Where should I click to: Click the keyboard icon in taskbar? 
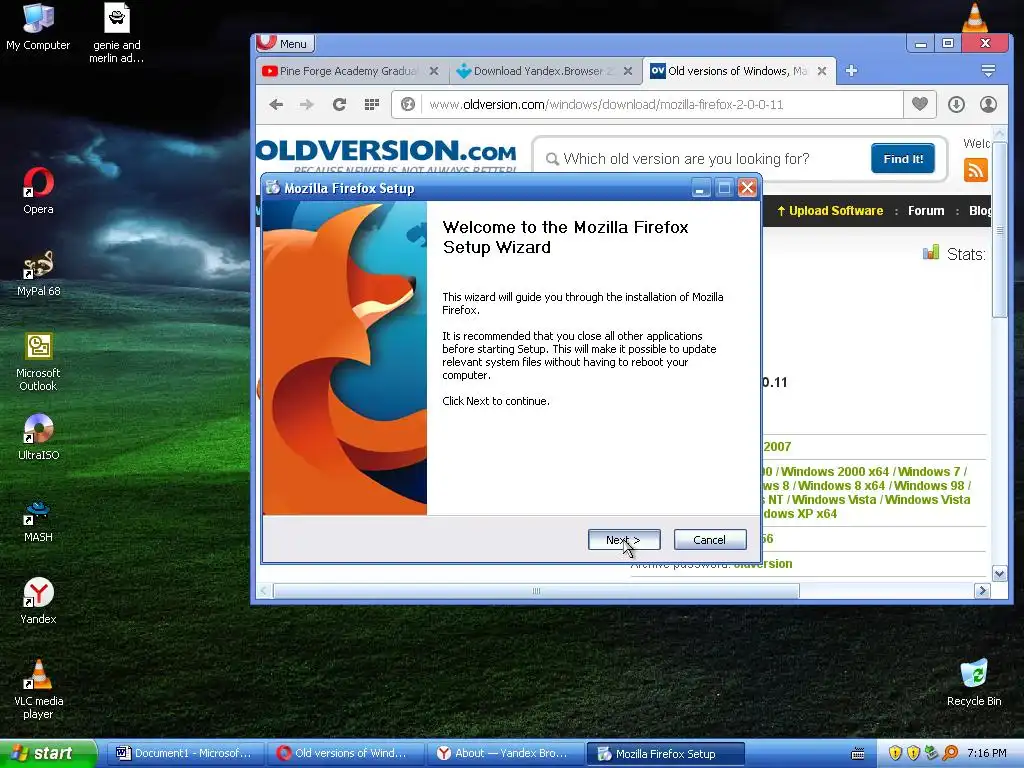tap(858, 754)
